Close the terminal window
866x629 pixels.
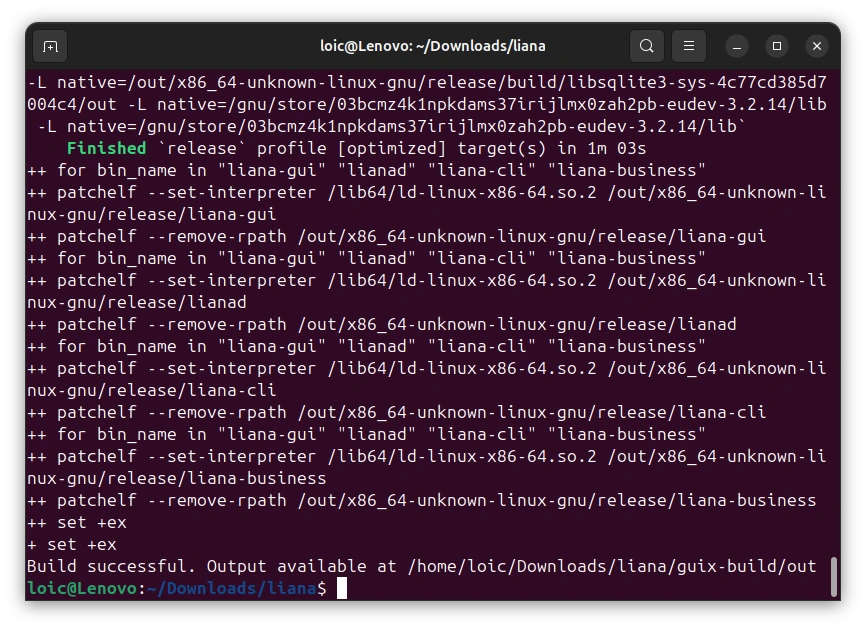(x=817, y=46)
